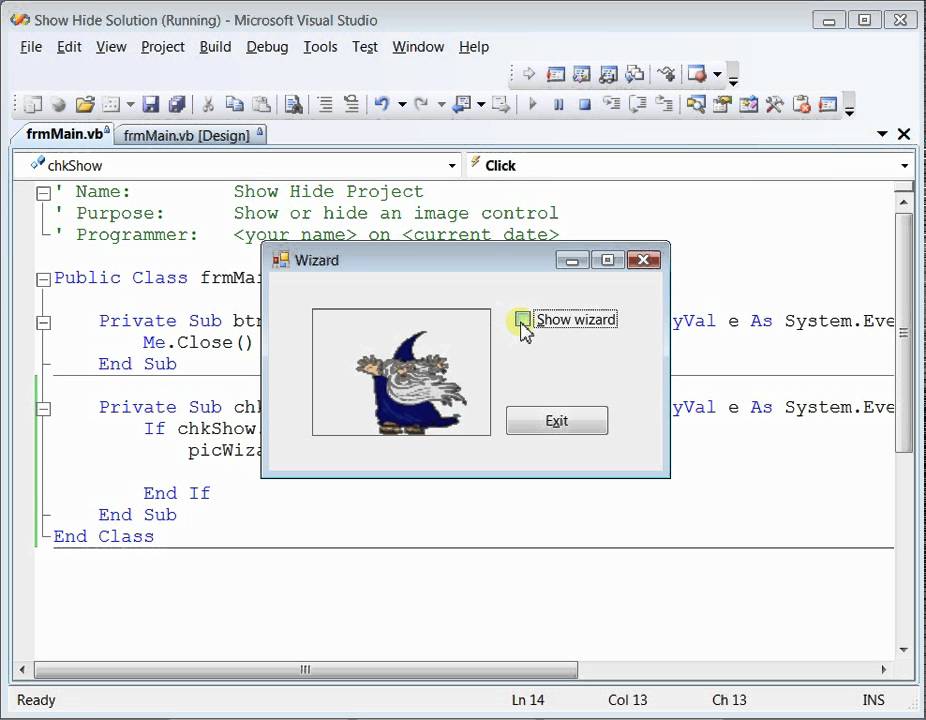Click the Exit button in Wizard form

pyautogui.click(x=556, y=421)
